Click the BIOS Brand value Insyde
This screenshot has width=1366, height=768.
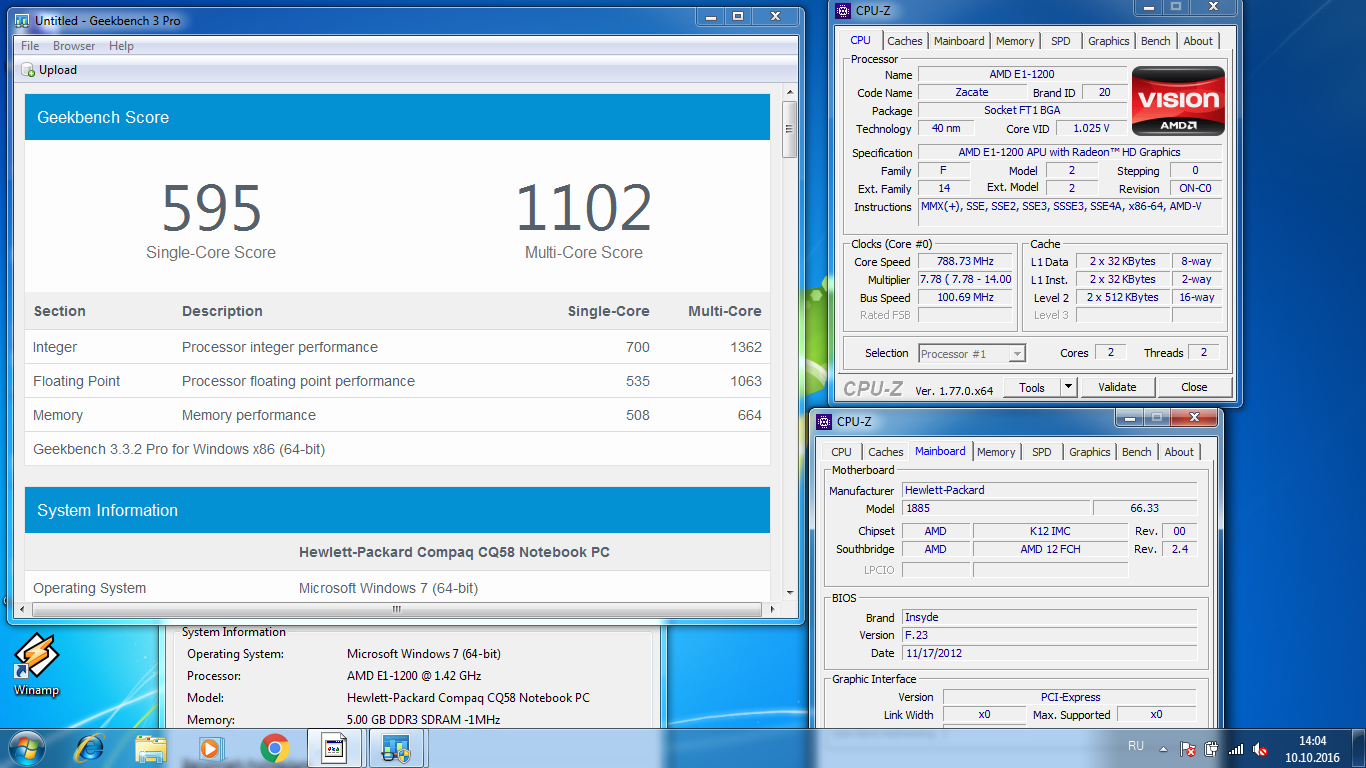click(1049, 617)
